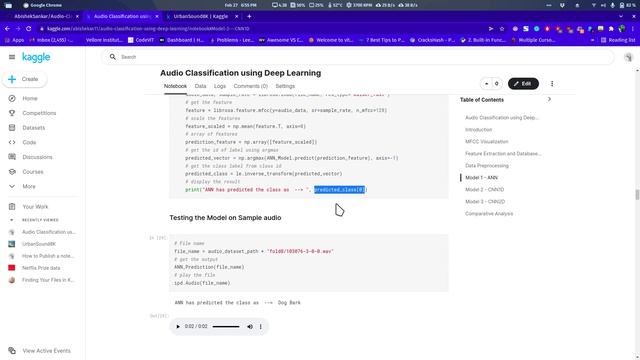The height and width of the screenshot is (360, 640).
Task: Open How to Publish a notebook entry
Action: (48, 256)
